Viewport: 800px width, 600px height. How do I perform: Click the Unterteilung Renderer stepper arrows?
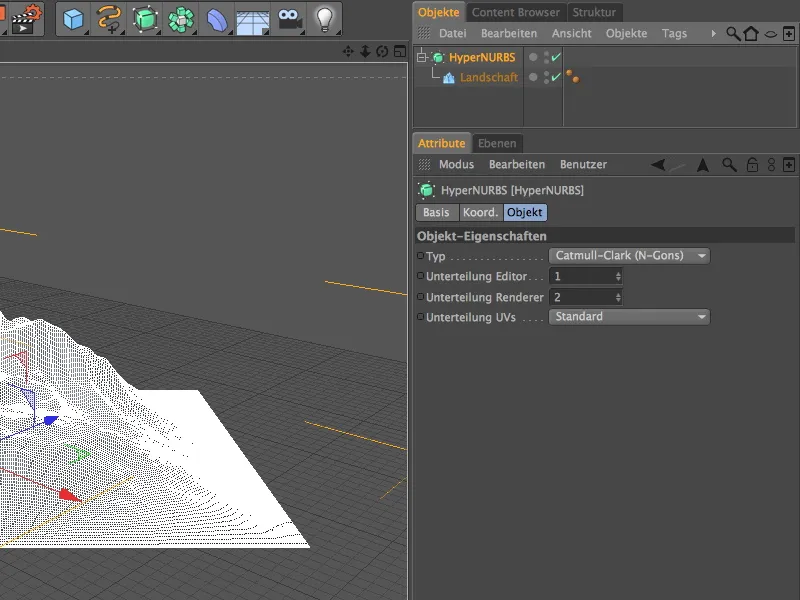pos(618,297)
